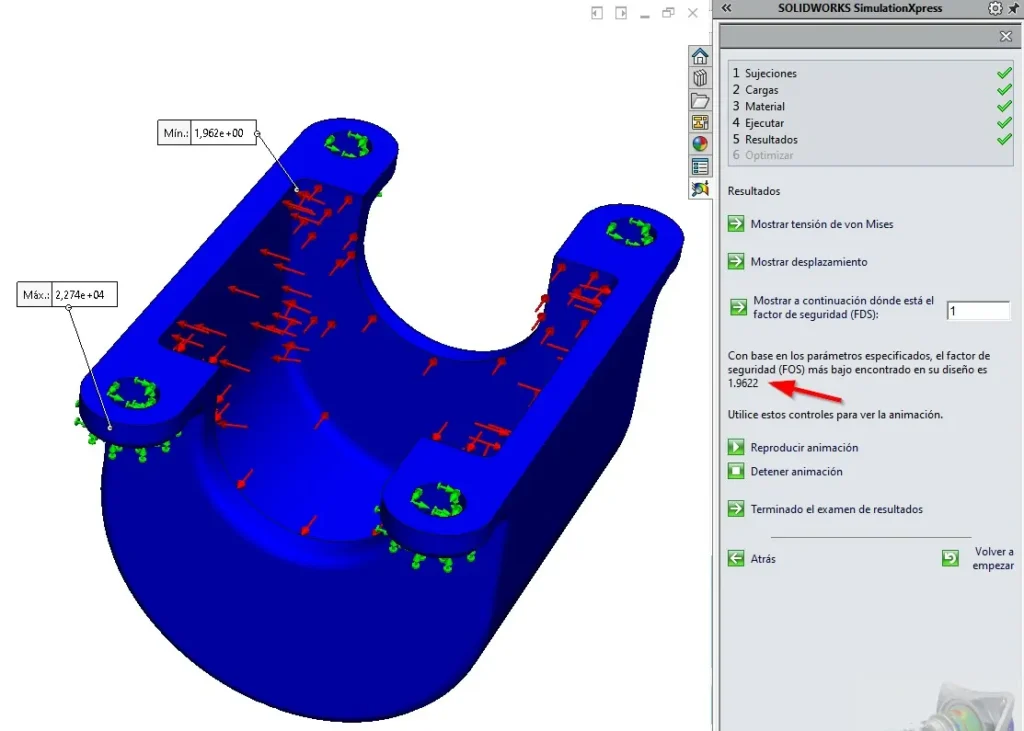The image size is (1024, 731).
Task: Open the File Explorer folder icon
Action: [x=699, y=101]
